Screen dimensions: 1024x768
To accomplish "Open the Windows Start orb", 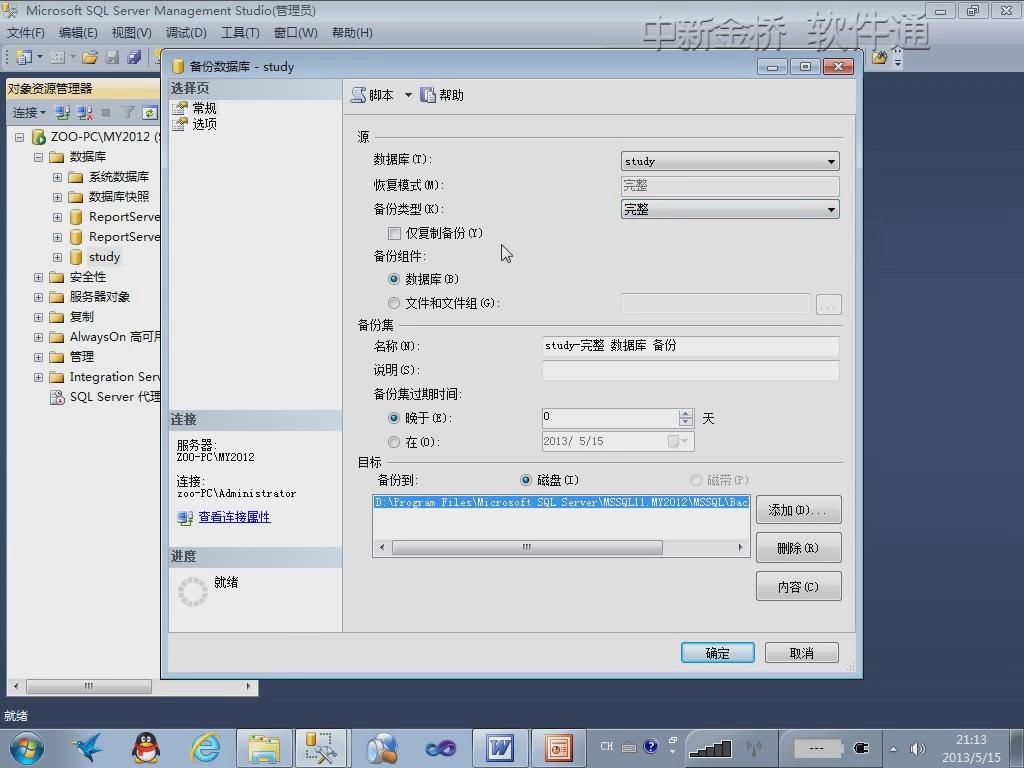I will (26, 748).
